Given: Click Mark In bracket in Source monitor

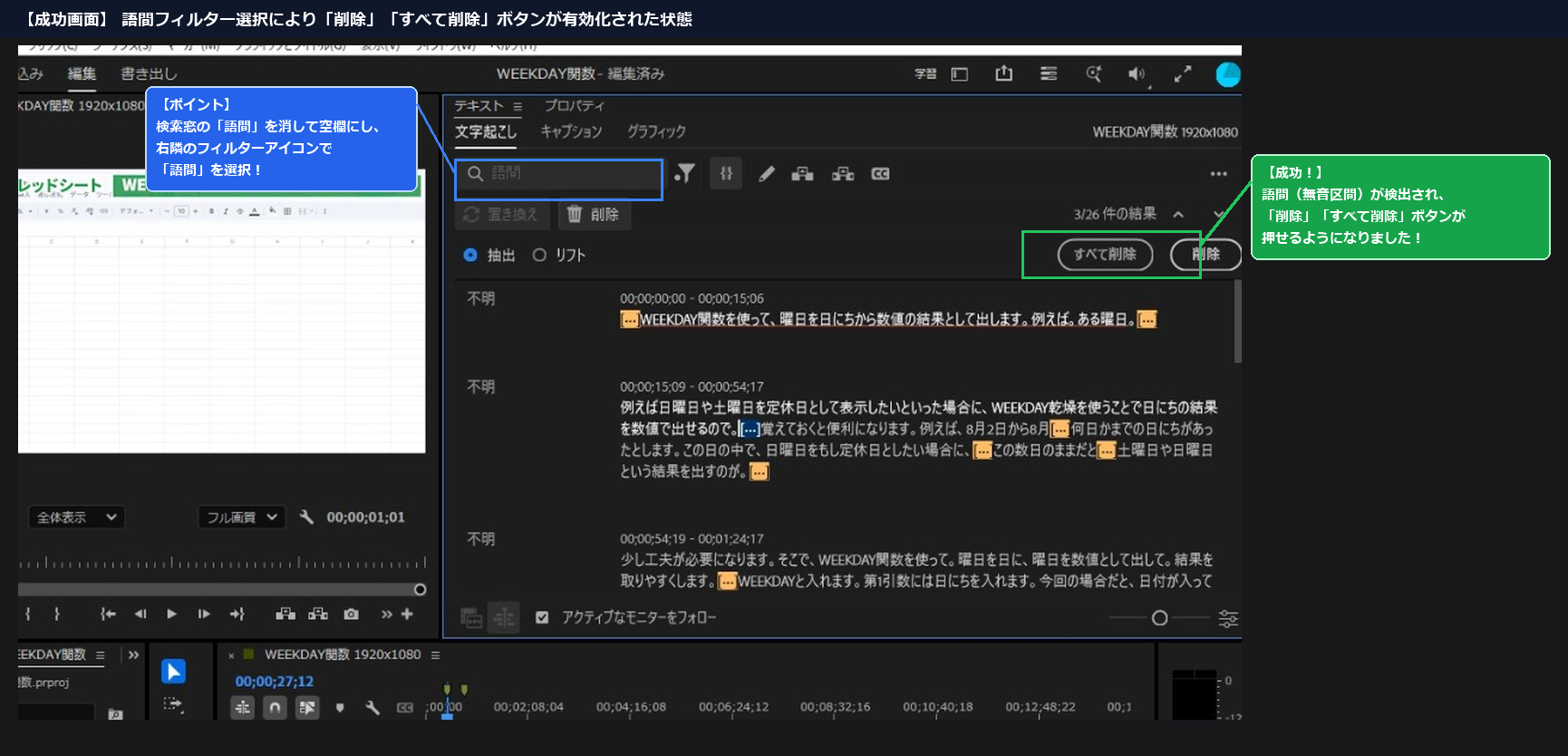Looking at the screenshot, I should coord(28,615).
